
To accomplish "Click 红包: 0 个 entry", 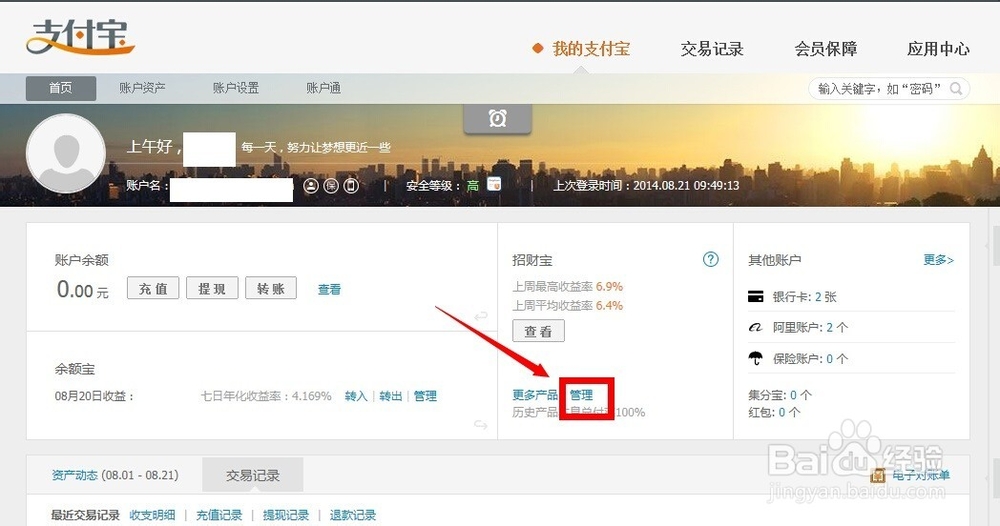I will [774, 412].
